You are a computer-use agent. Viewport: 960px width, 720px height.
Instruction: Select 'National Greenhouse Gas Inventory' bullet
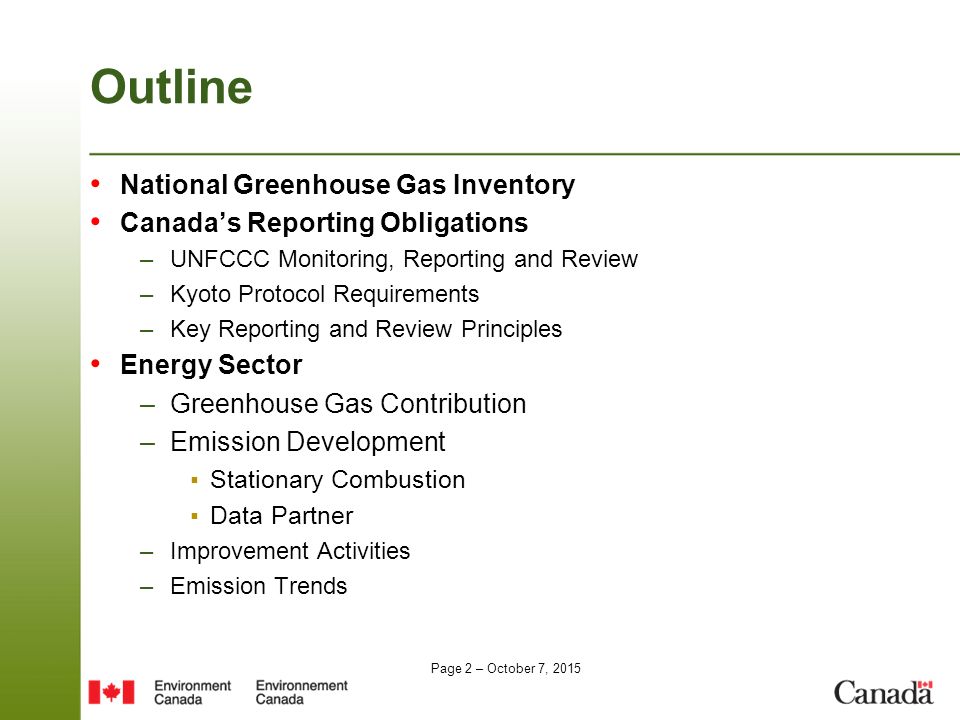click(x=348, y=185)
